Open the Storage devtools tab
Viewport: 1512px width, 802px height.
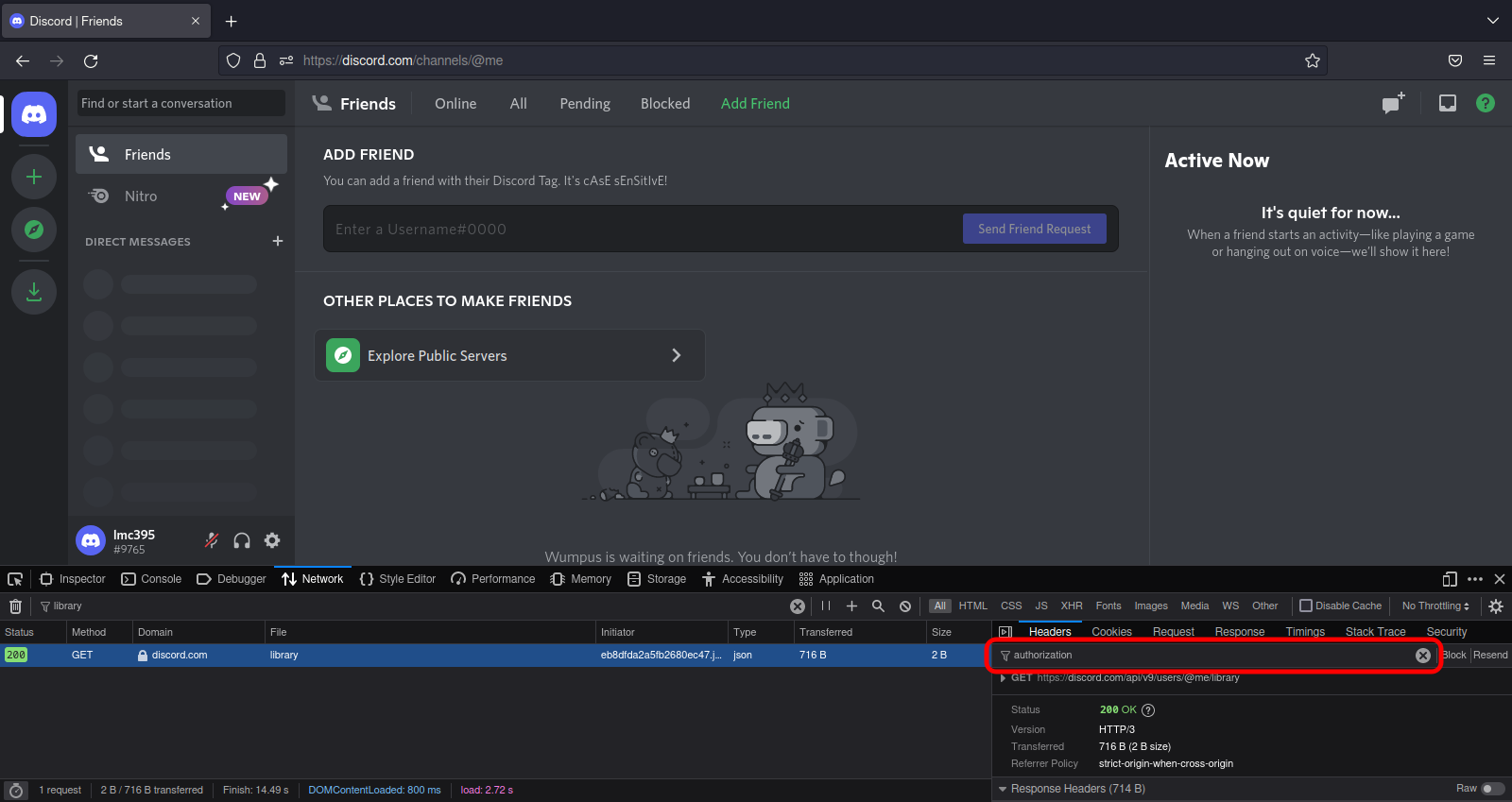click(657, 579)
